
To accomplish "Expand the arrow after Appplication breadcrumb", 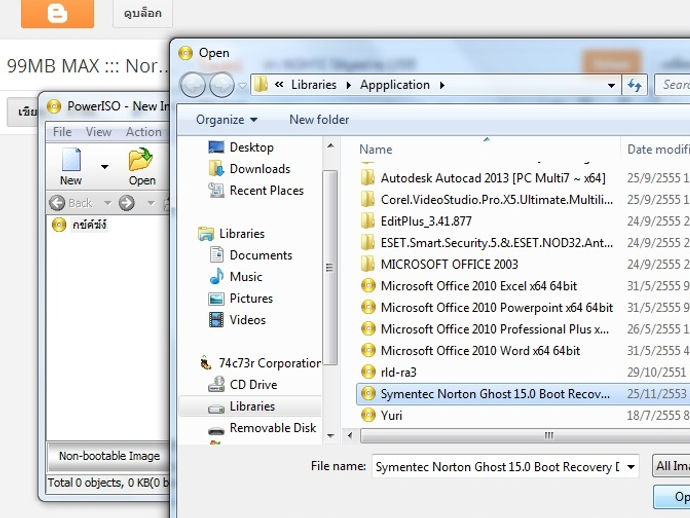I will 442,85.
